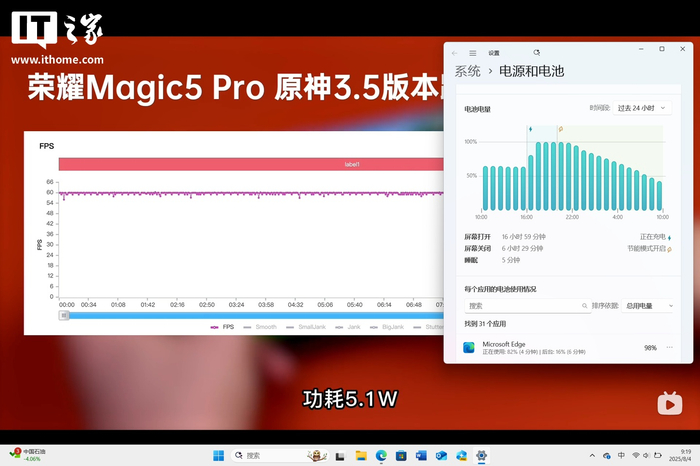
Task: Open Outlook from the taskbar
Action: 442,456
